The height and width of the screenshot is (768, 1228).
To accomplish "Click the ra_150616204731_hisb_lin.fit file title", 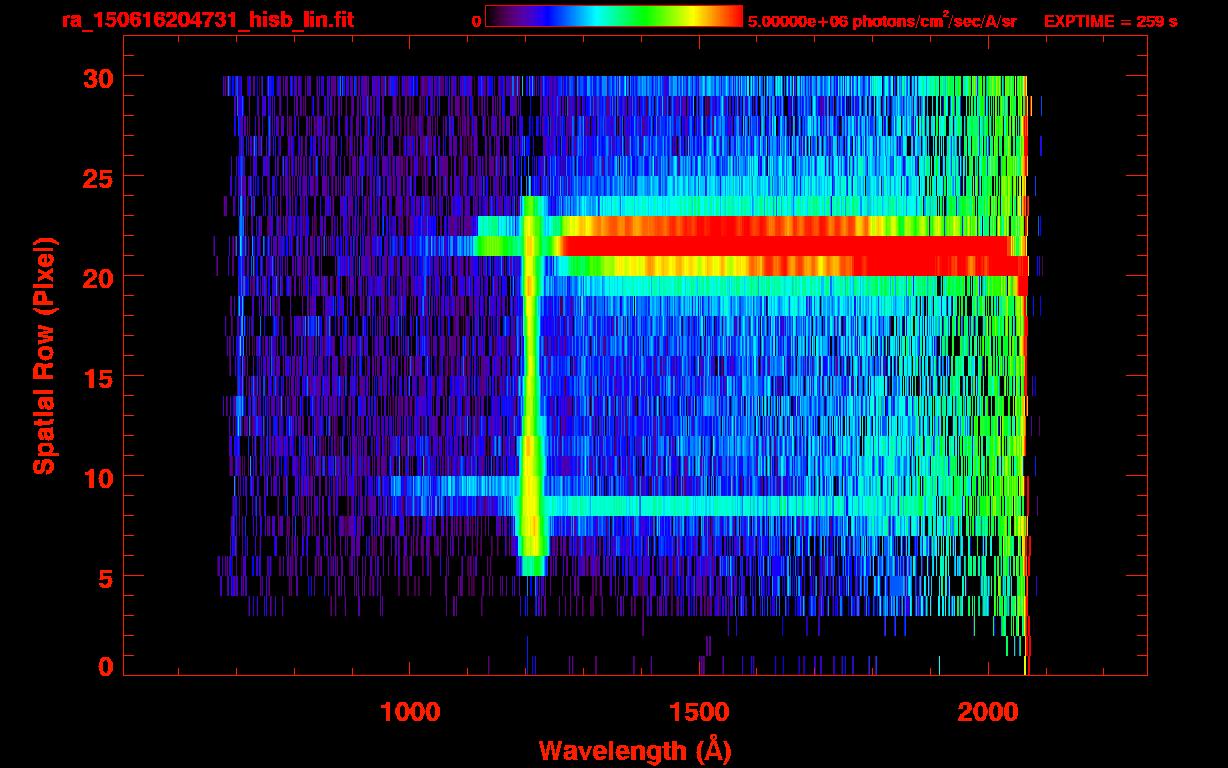I will pyautogui.click(x=207, y=21).
